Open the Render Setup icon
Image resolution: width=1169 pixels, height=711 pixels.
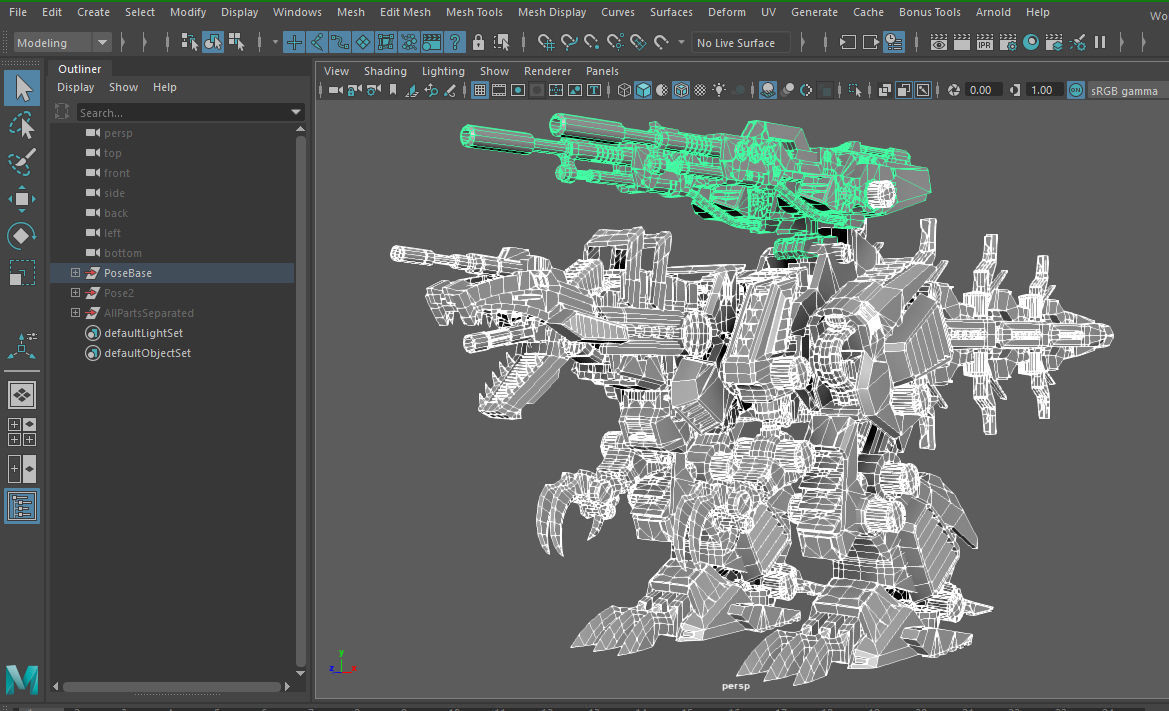point(1054,42)
